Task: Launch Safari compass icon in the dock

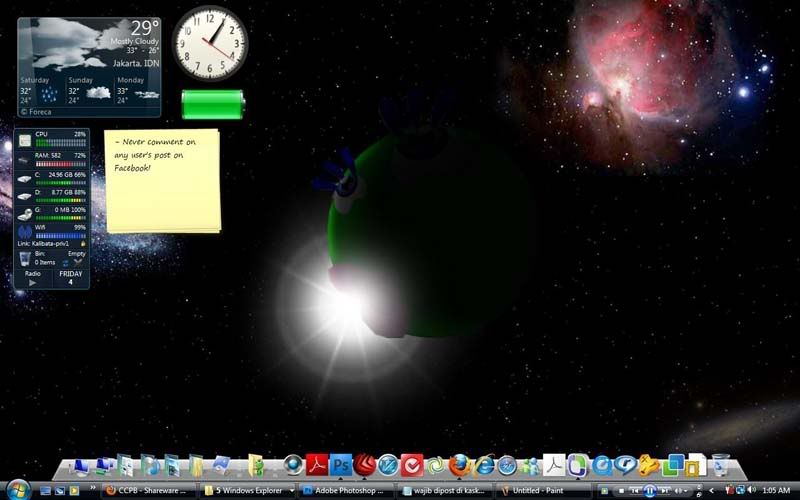Action: coord(507,465)
